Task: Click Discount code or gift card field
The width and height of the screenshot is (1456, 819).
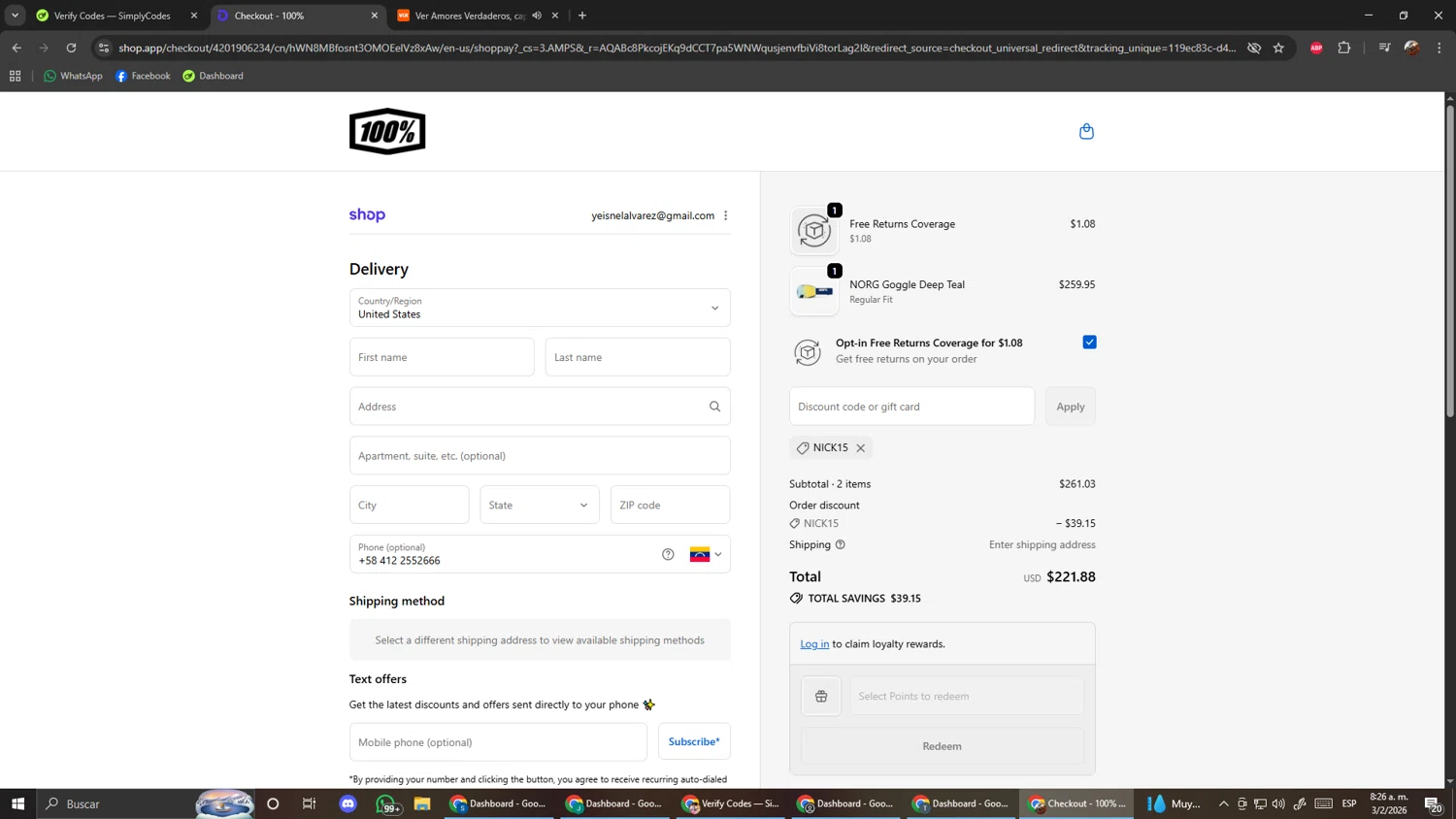Action: point(911,407)
